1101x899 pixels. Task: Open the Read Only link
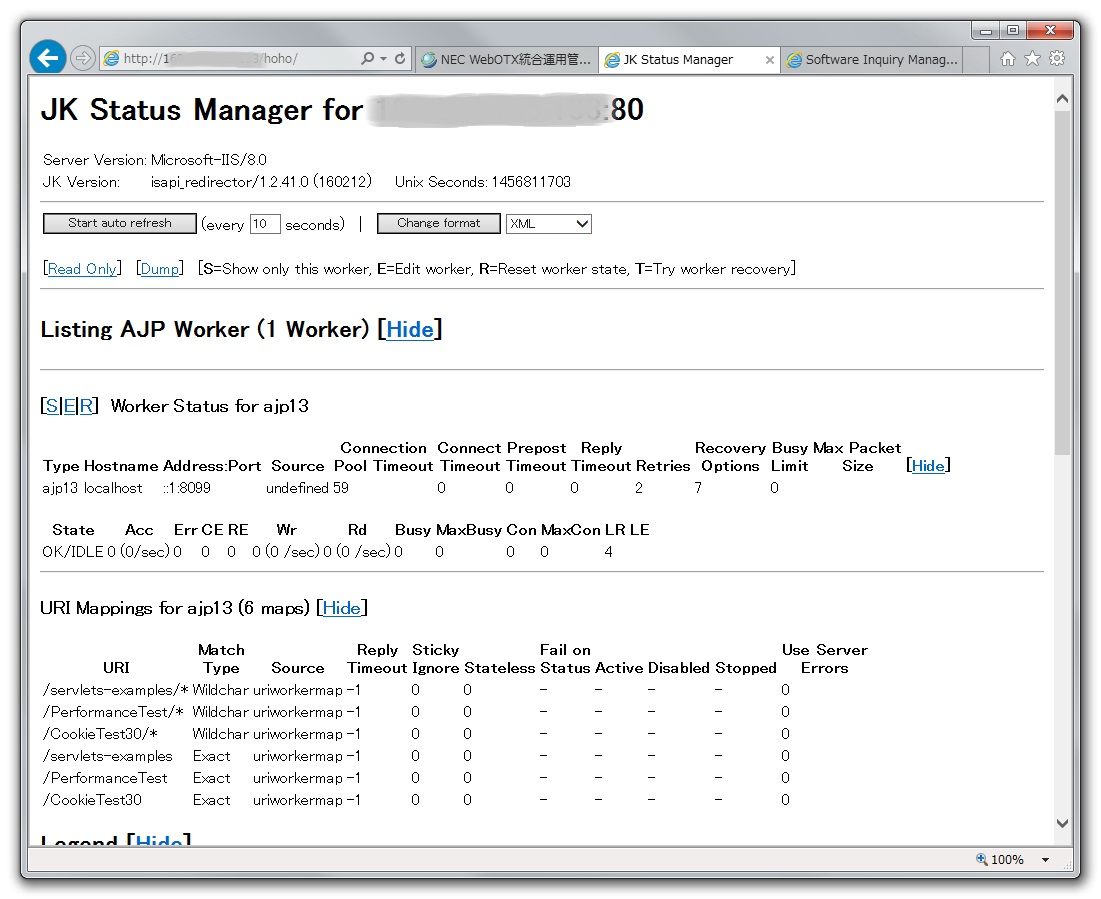(82, 269)
